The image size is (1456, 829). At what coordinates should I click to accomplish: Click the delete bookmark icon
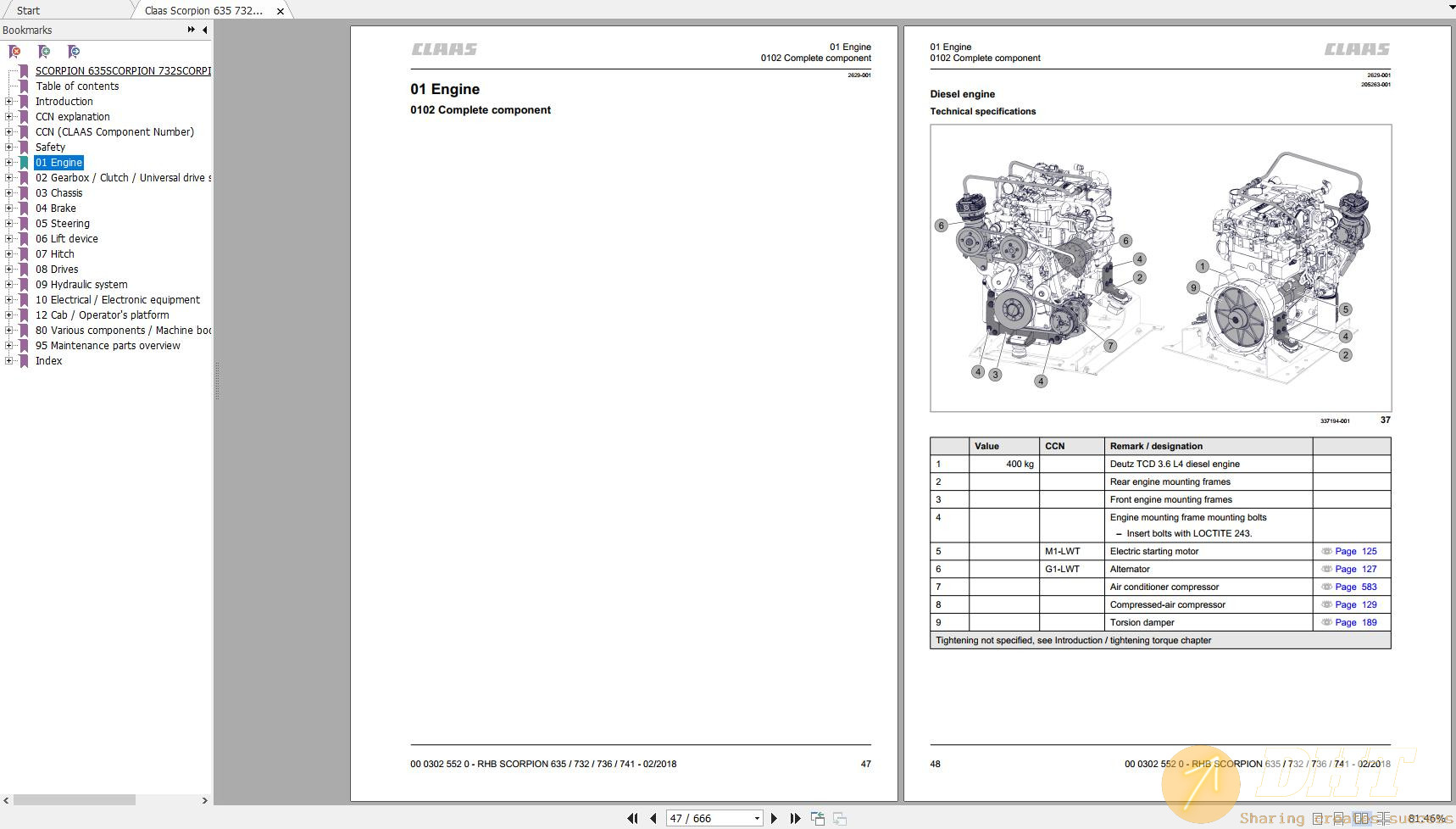pos(14,52)
